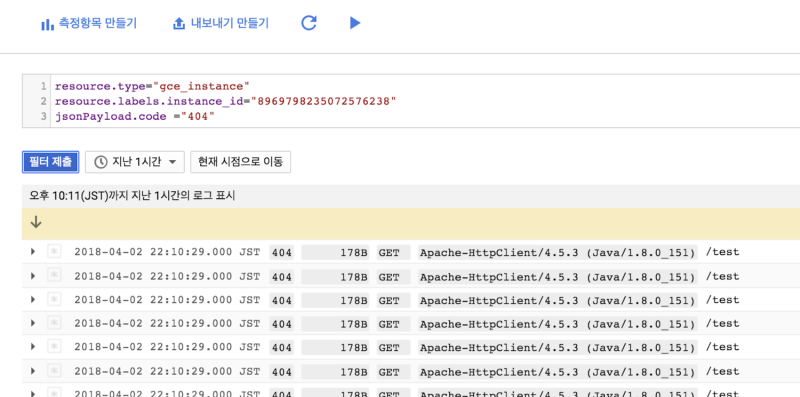Click the 404 status chip on the first row
The width and height of the screenshot is (800, 397).
pos(282,252)
